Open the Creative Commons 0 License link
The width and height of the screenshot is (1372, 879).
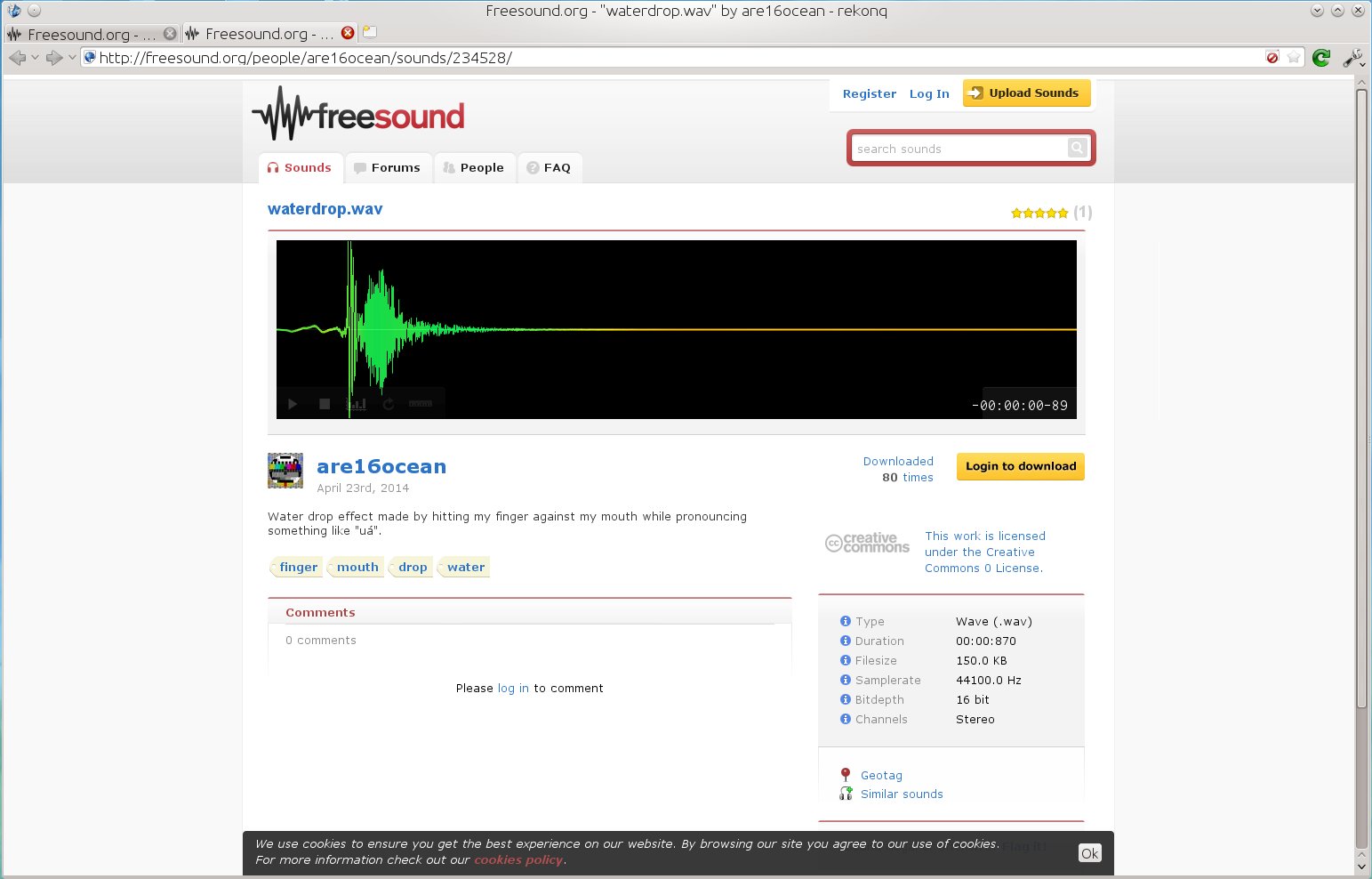pos(984,552)
